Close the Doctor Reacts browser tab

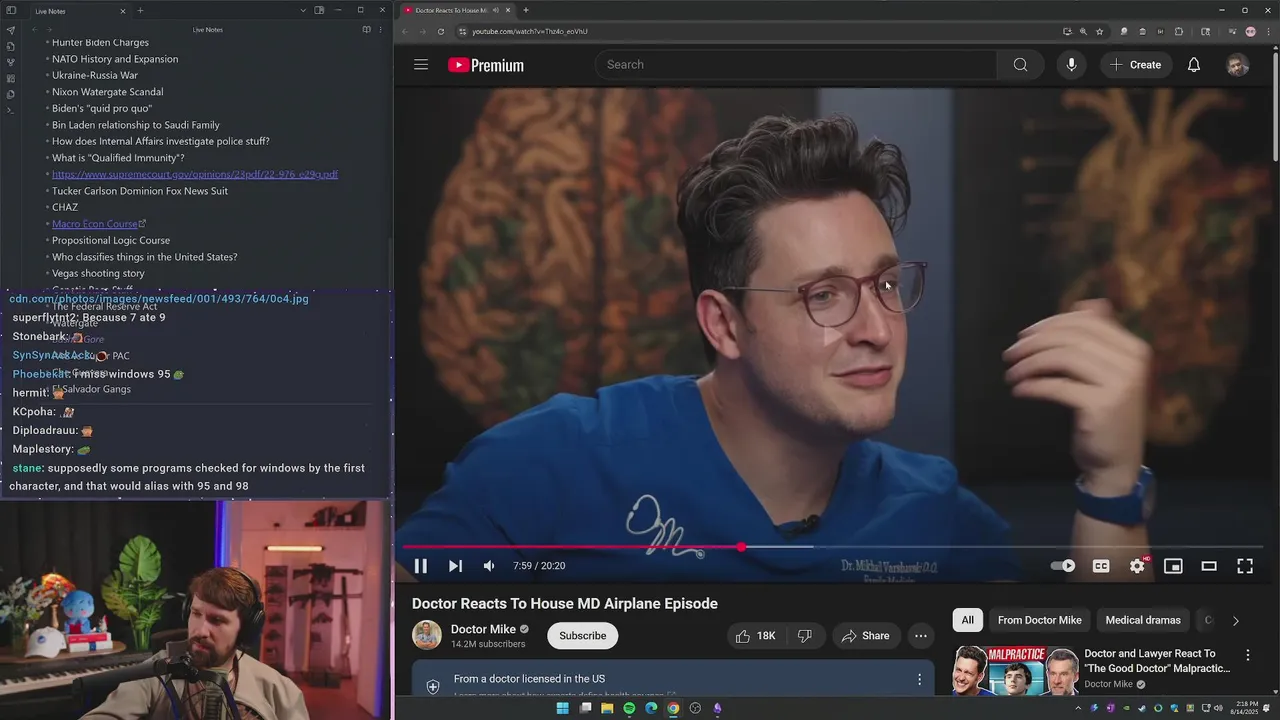[508, 10]
